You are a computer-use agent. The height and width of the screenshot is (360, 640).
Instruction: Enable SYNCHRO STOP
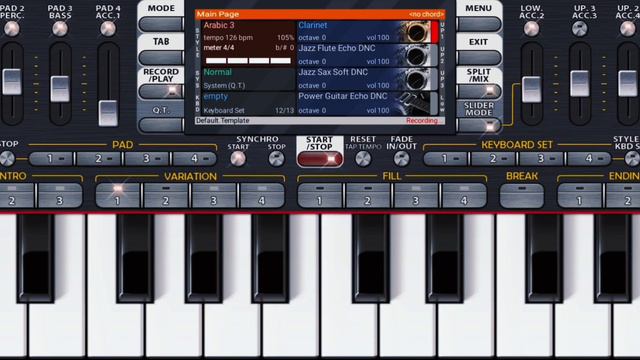[x=276, y=158]
